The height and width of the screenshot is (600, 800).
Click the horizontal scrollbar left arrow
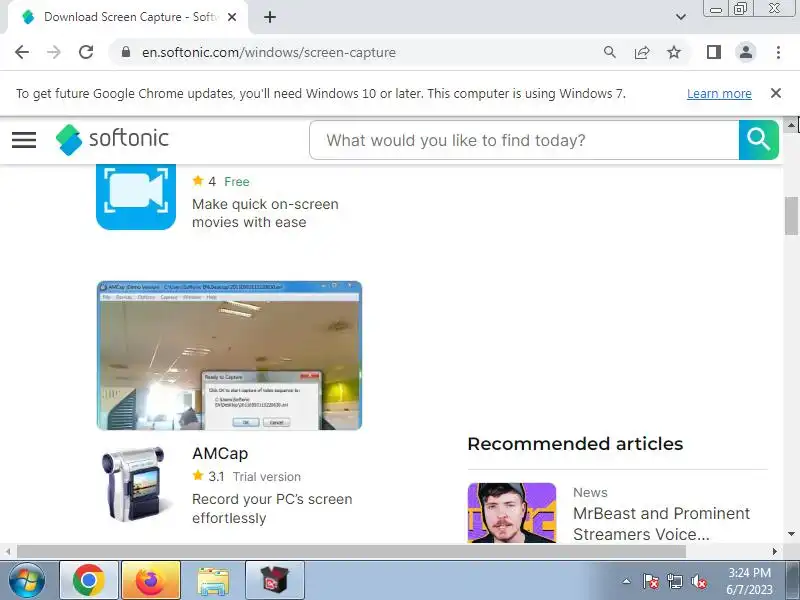coord(8,552)
